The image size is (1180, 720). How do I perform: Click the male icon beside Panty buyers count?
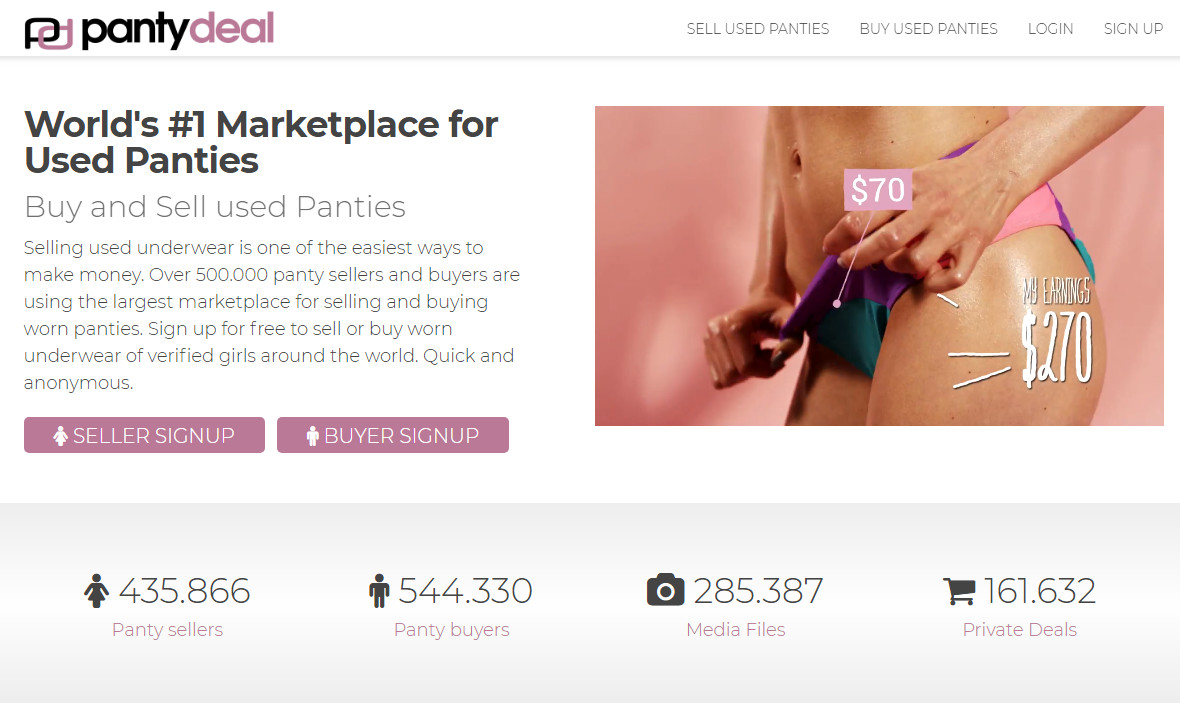tap(378, 591)
